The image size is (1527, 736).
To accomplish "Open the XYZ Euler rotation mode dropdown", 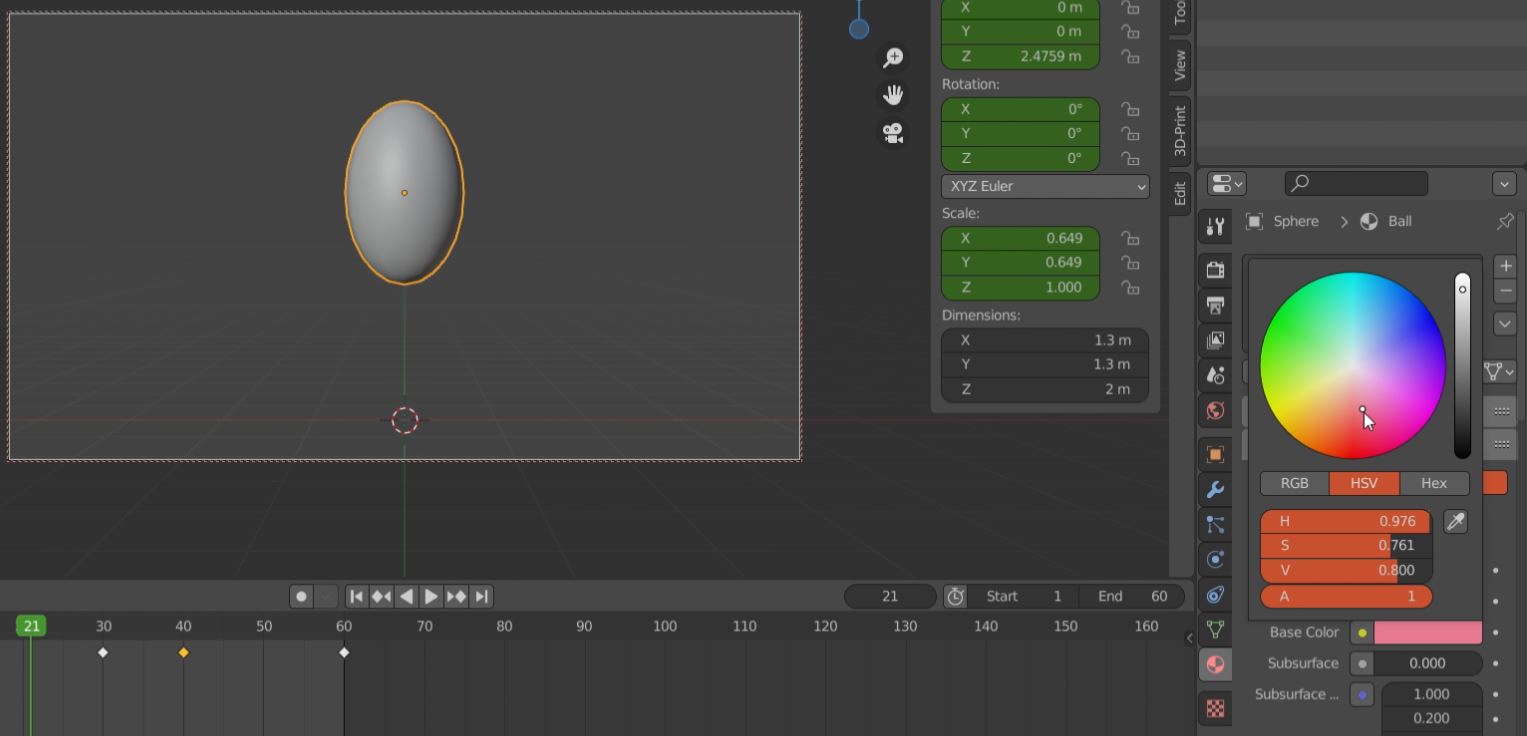I will (x=1045, y=186).
